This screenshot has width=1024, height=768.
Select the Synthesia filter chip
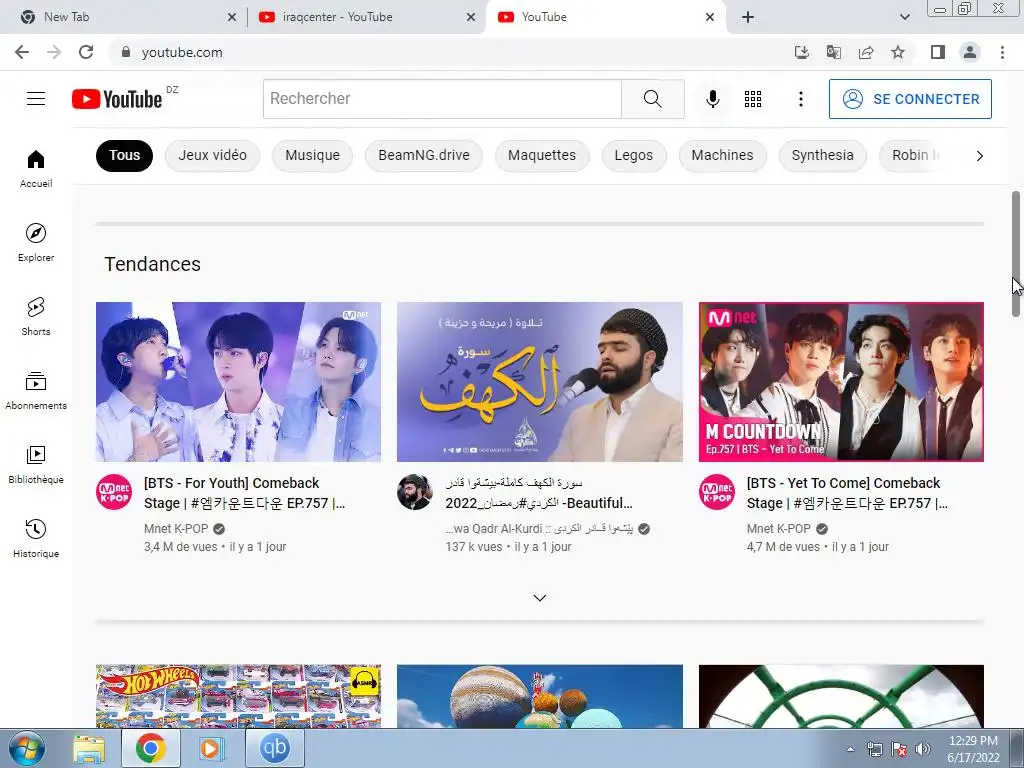click(822, 155)
